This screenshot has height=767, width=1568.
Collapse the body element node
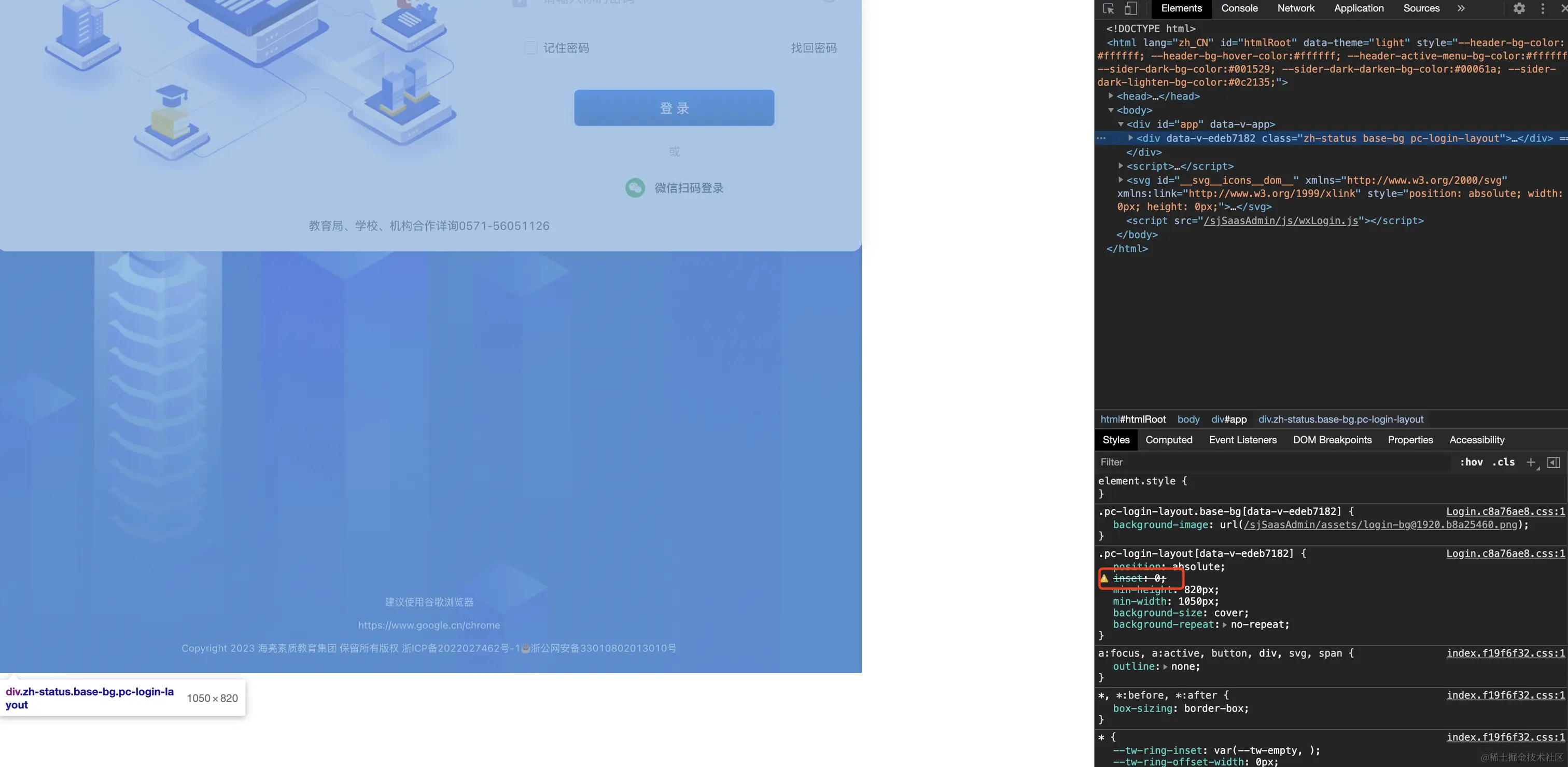tap(1111, 110)
